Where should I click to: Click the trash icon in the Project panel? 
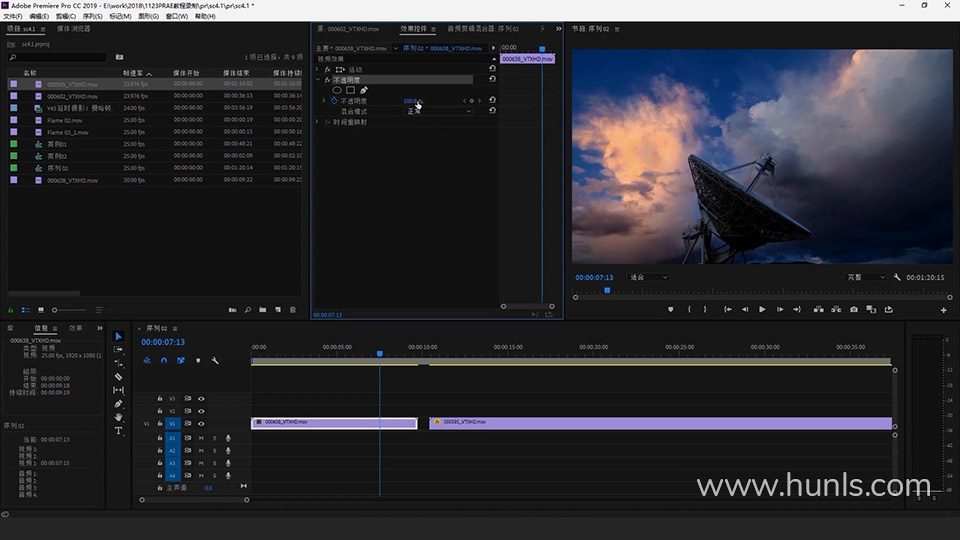(x=292, y=310)
